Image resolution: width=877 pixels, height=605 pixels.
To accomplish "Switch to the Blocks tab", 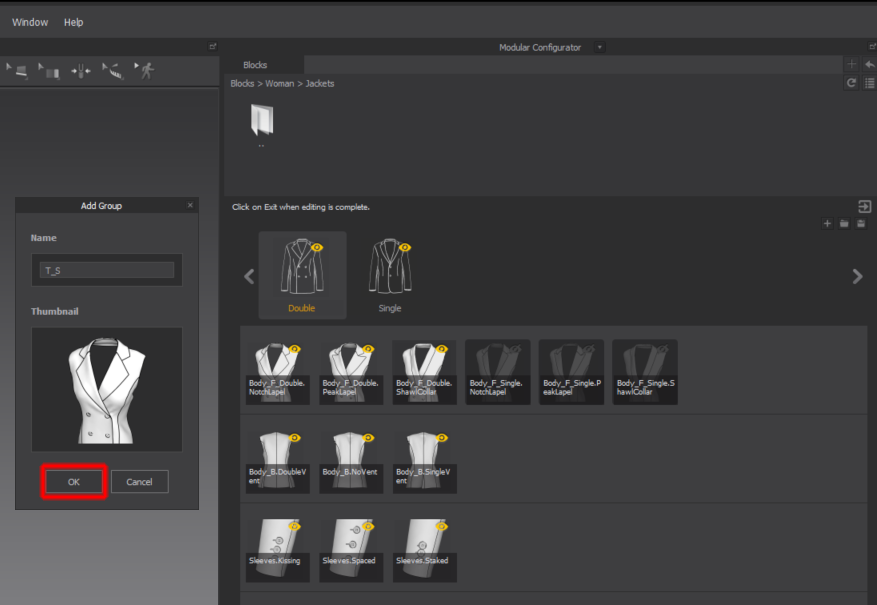I will click(256, 64).
